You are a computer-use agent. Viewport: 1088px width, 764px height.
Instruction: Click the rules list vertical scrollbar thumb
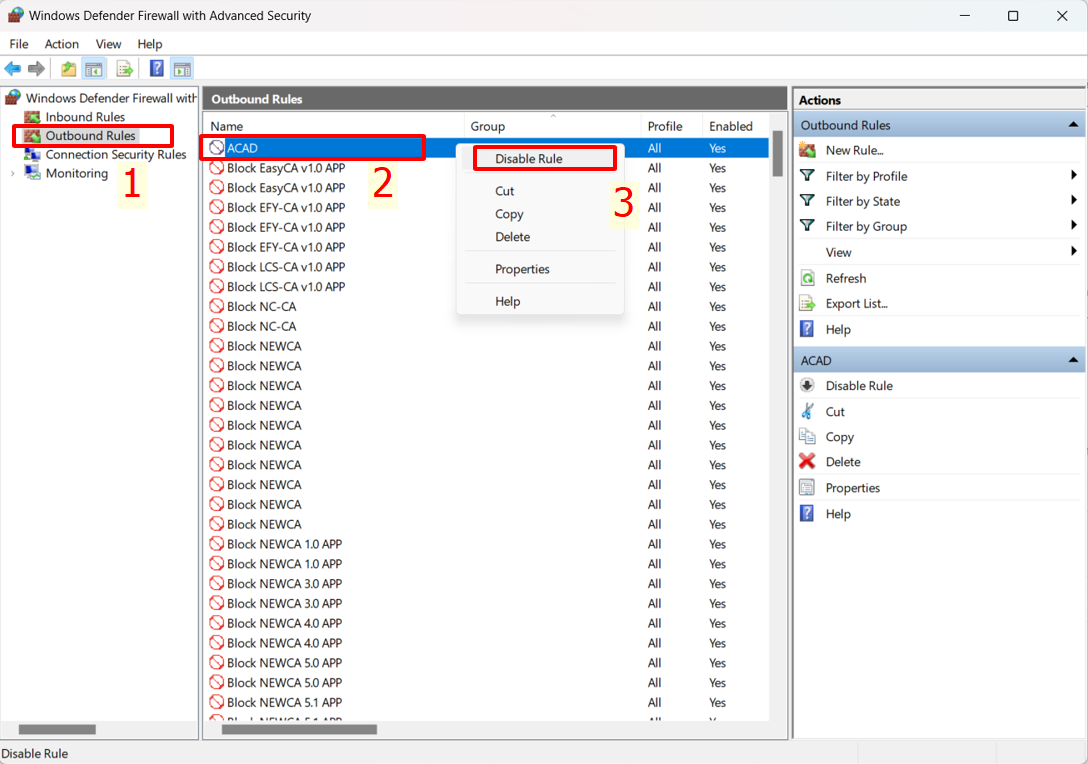(778, 153)
